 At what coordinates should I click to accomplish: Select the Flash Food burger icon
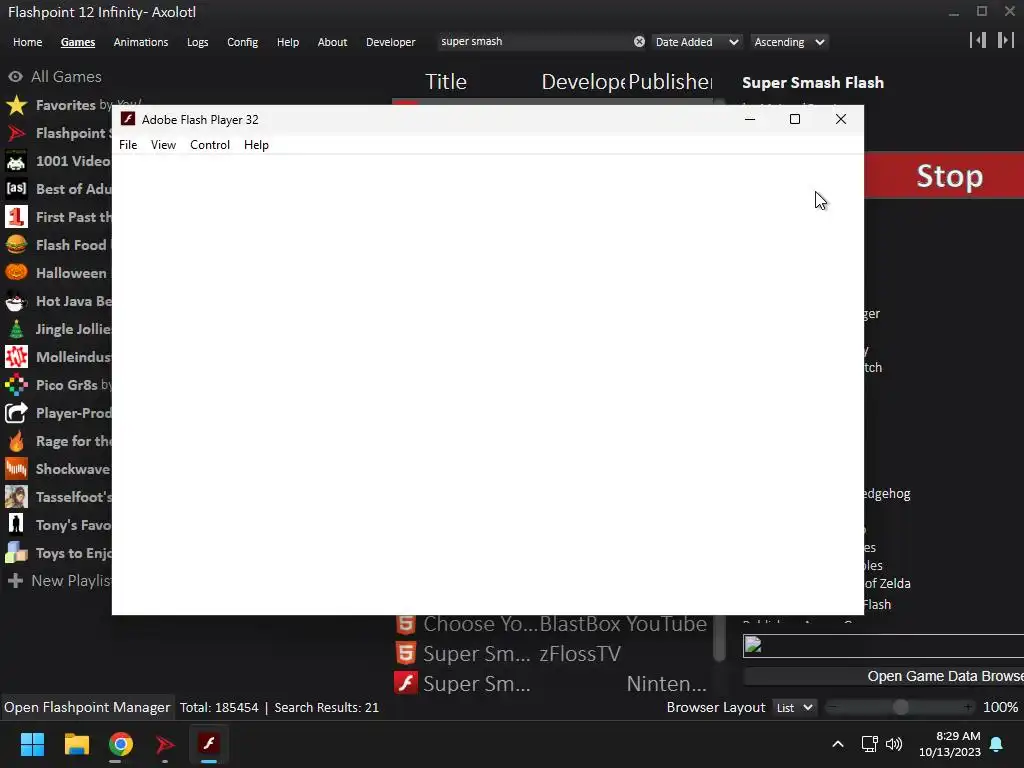tap(16, 245)
